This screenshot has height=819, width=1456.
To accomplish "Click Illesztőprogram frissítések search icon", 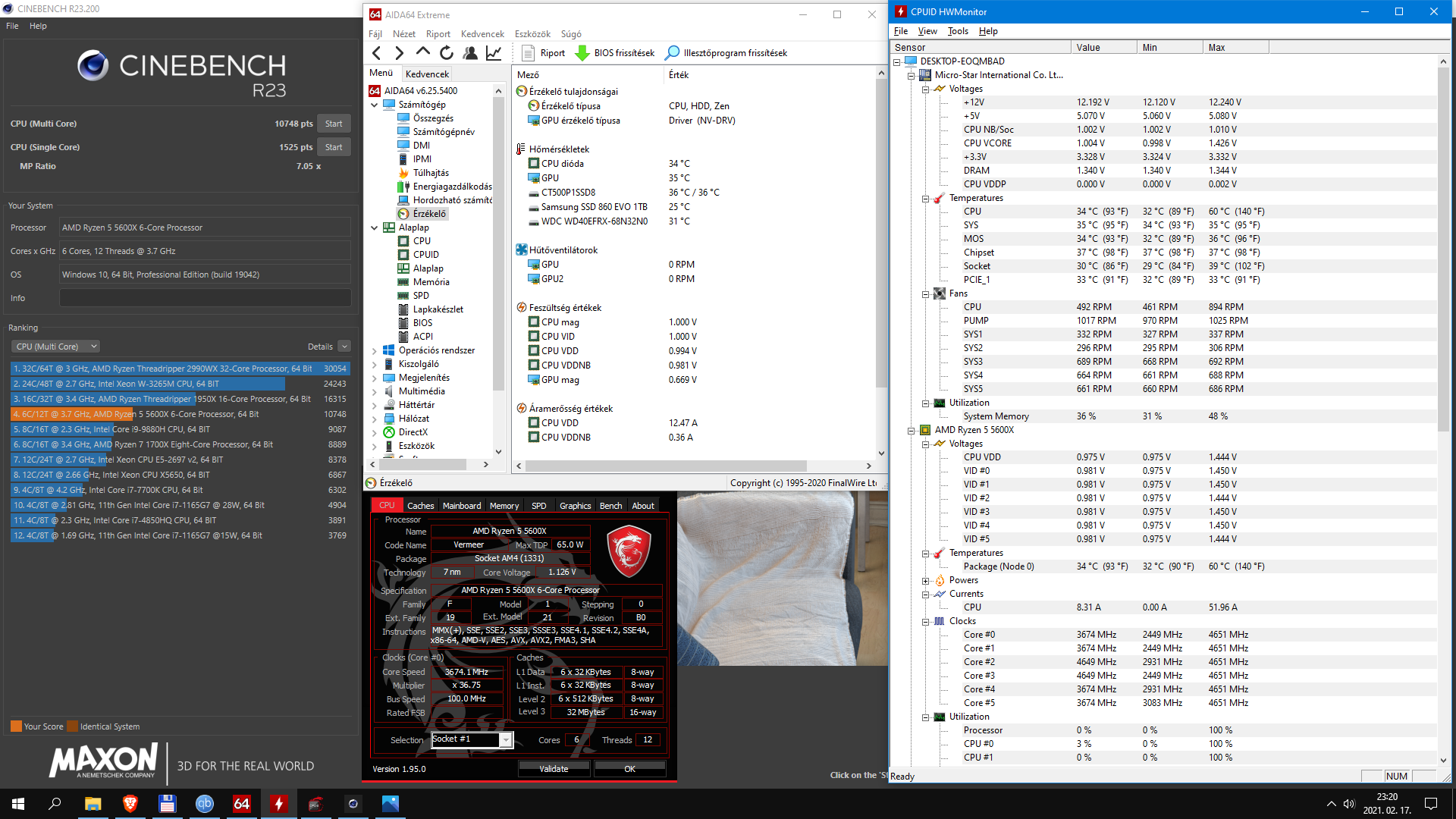I will pos(673,53).
